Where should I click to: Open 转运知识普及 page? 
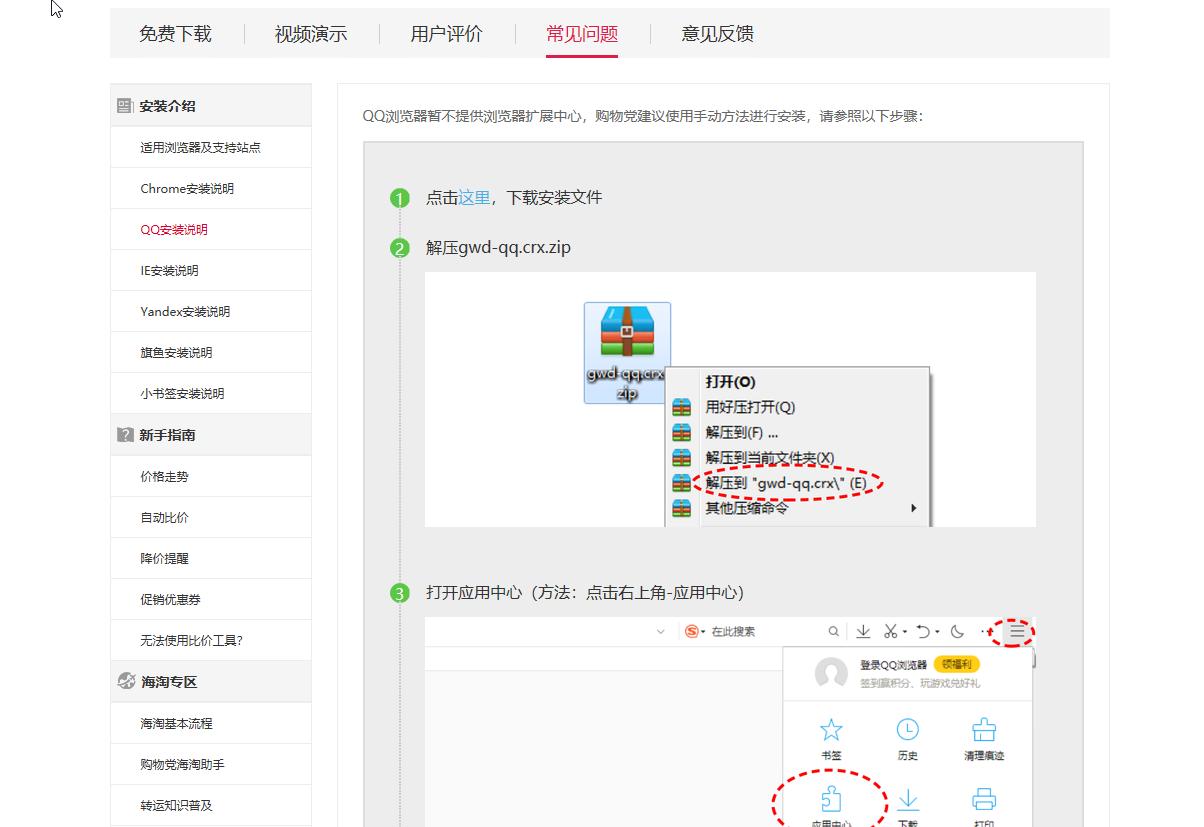[x=176, y=805]
